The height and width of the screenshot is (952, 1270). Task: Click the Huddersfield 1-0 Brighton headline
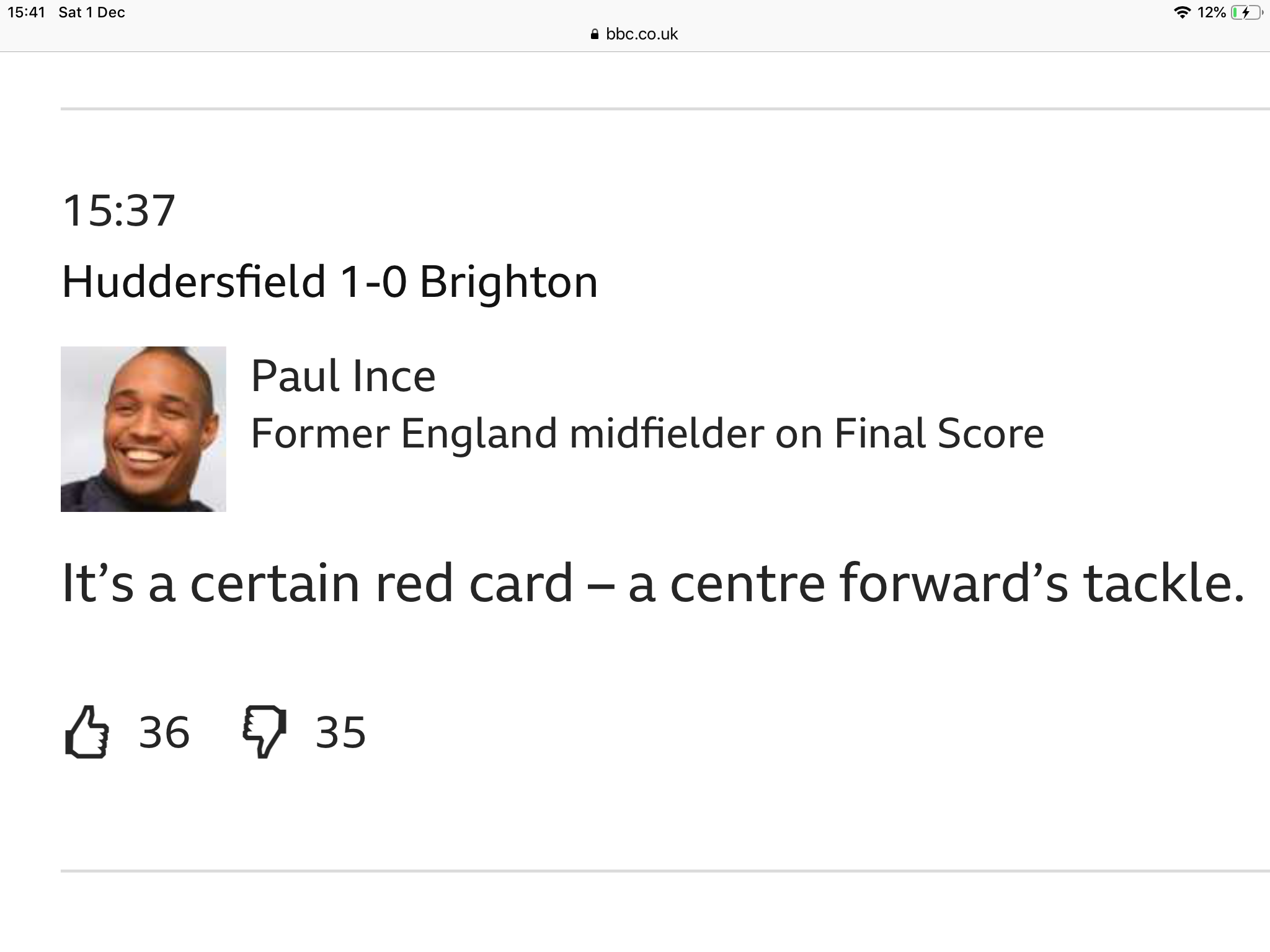pos(330,282)
